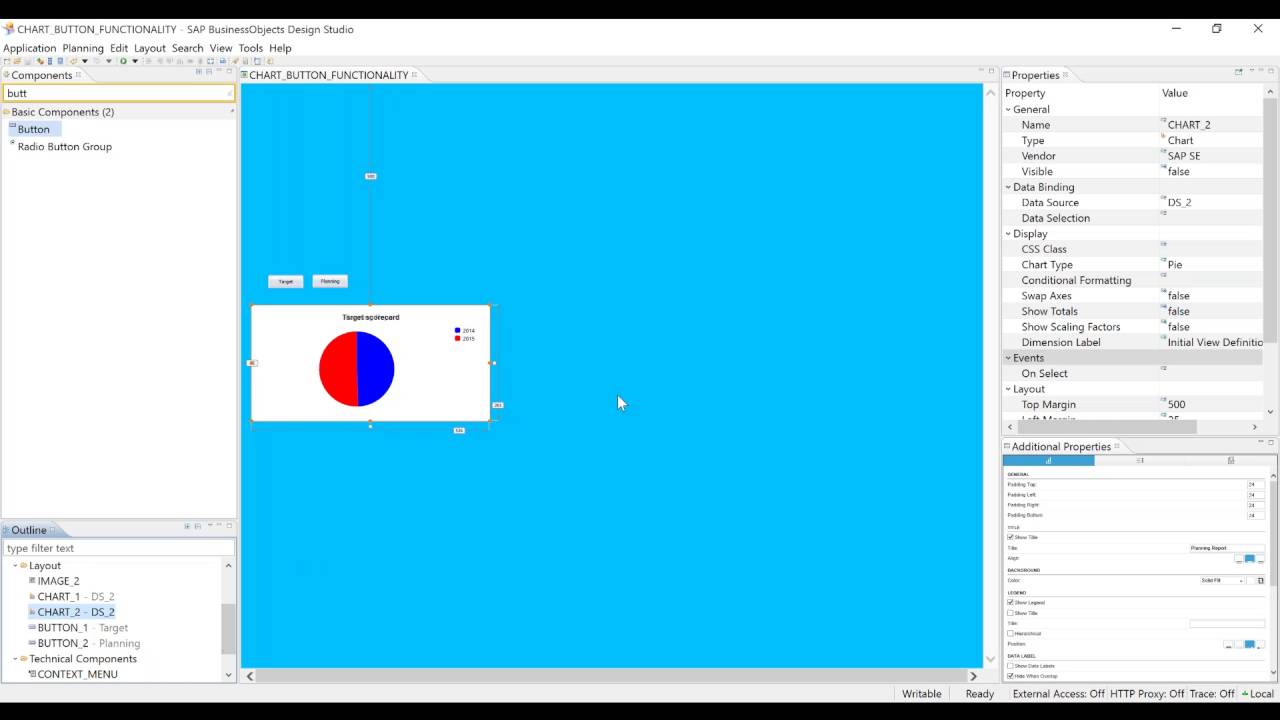Viewport: 1280px width, 720px height.
Task: Click the CONTEXT_MENU component icon in Outline
Action: (32, 674)
